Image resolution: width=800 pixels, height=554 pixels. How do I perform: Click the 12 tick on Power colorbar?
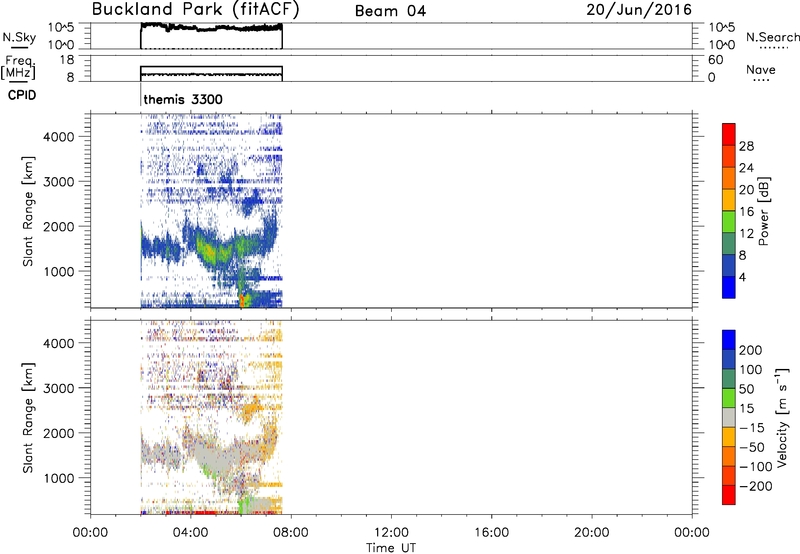click(746, 234)
